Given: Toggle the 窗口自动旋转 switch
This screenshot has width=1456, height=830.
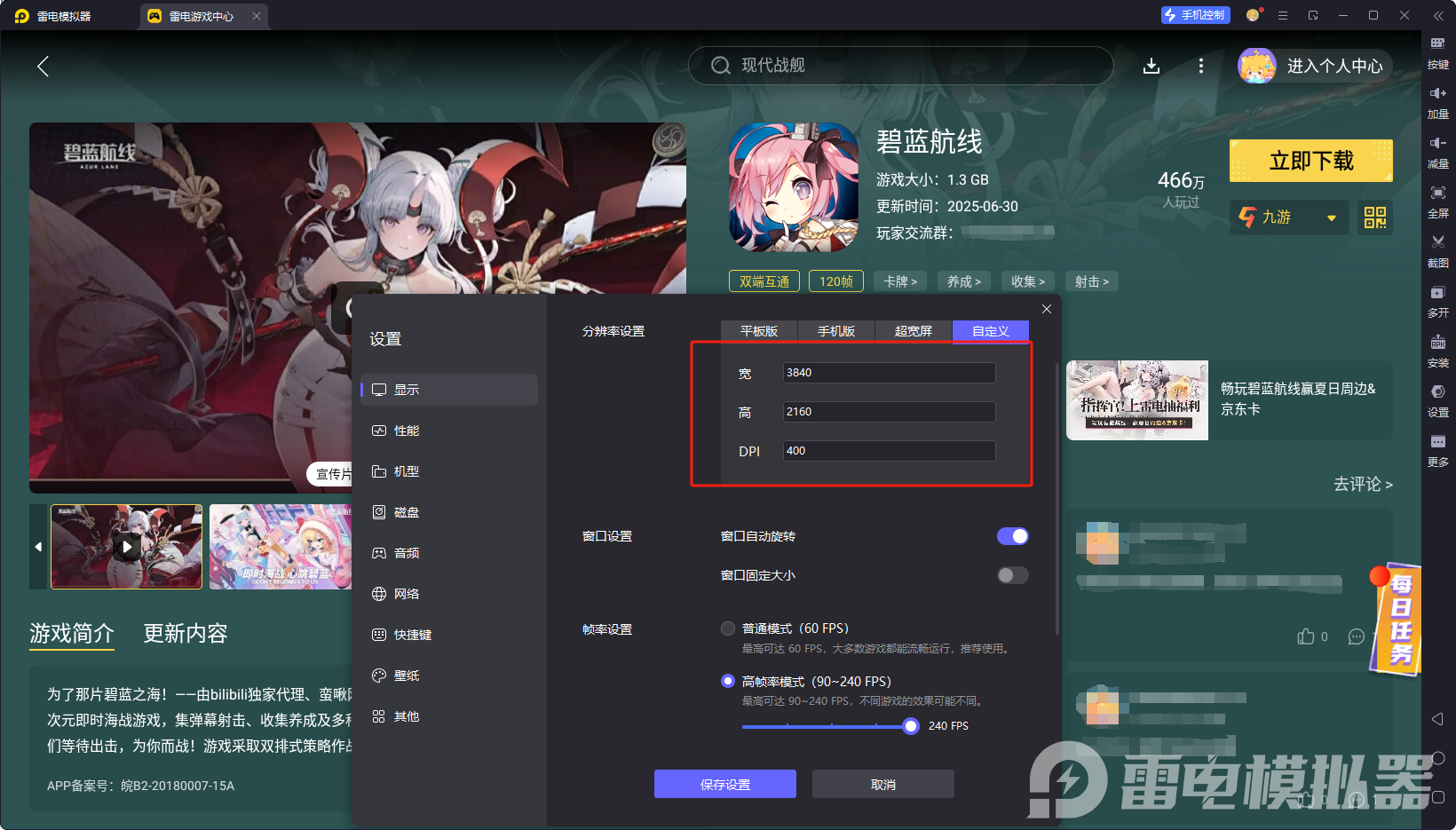Looking at the screenshot, I should click(1013, 536).
